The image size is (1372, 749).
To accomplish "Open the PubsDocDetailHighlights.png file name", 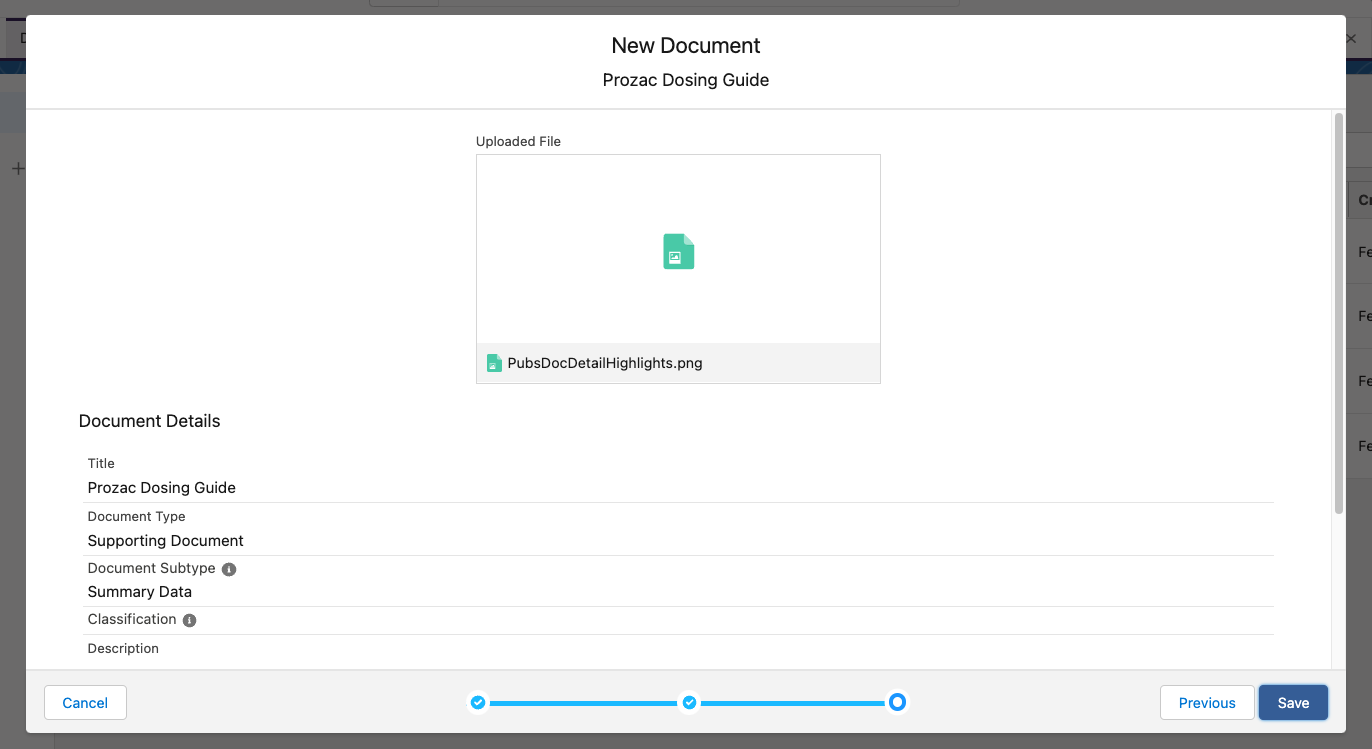I will 604,363.
